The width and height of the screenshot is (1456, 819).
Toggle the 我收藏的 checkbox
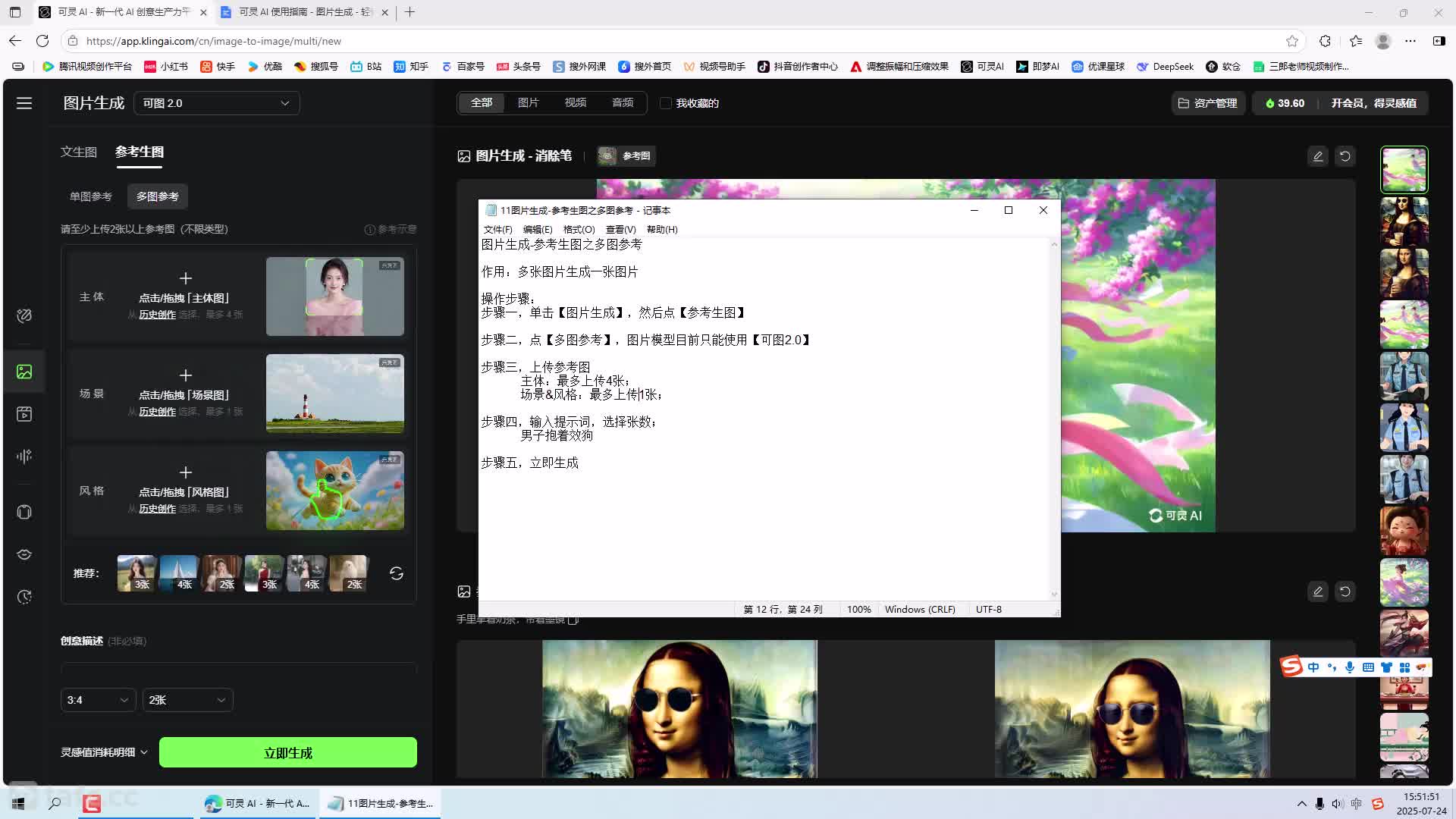pyautogui.click(x=666, y=103)
